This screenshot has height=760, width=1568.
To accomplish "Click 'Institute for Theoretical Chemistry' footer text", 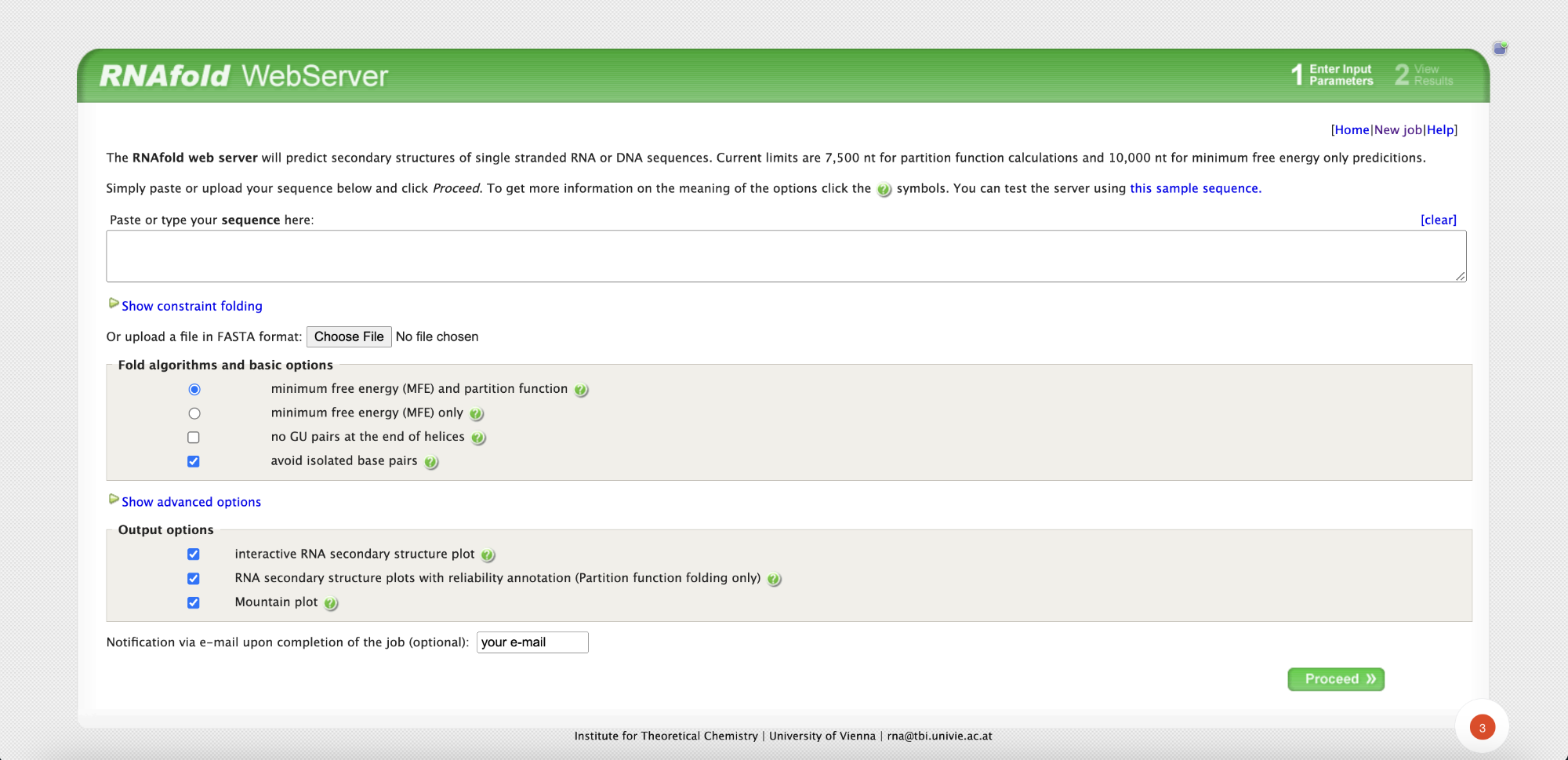I will (666, 736).
